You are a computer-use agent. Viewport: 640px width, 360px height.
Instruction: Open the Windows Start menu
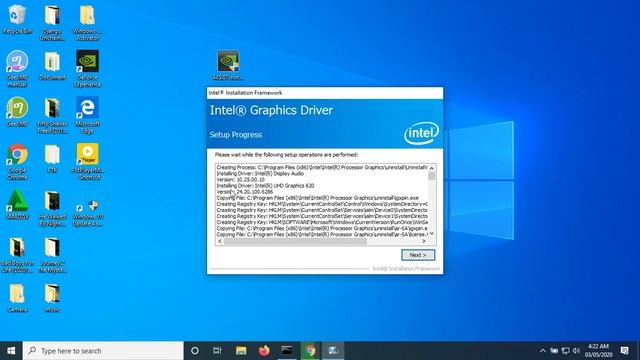click(x=11, y=351)
